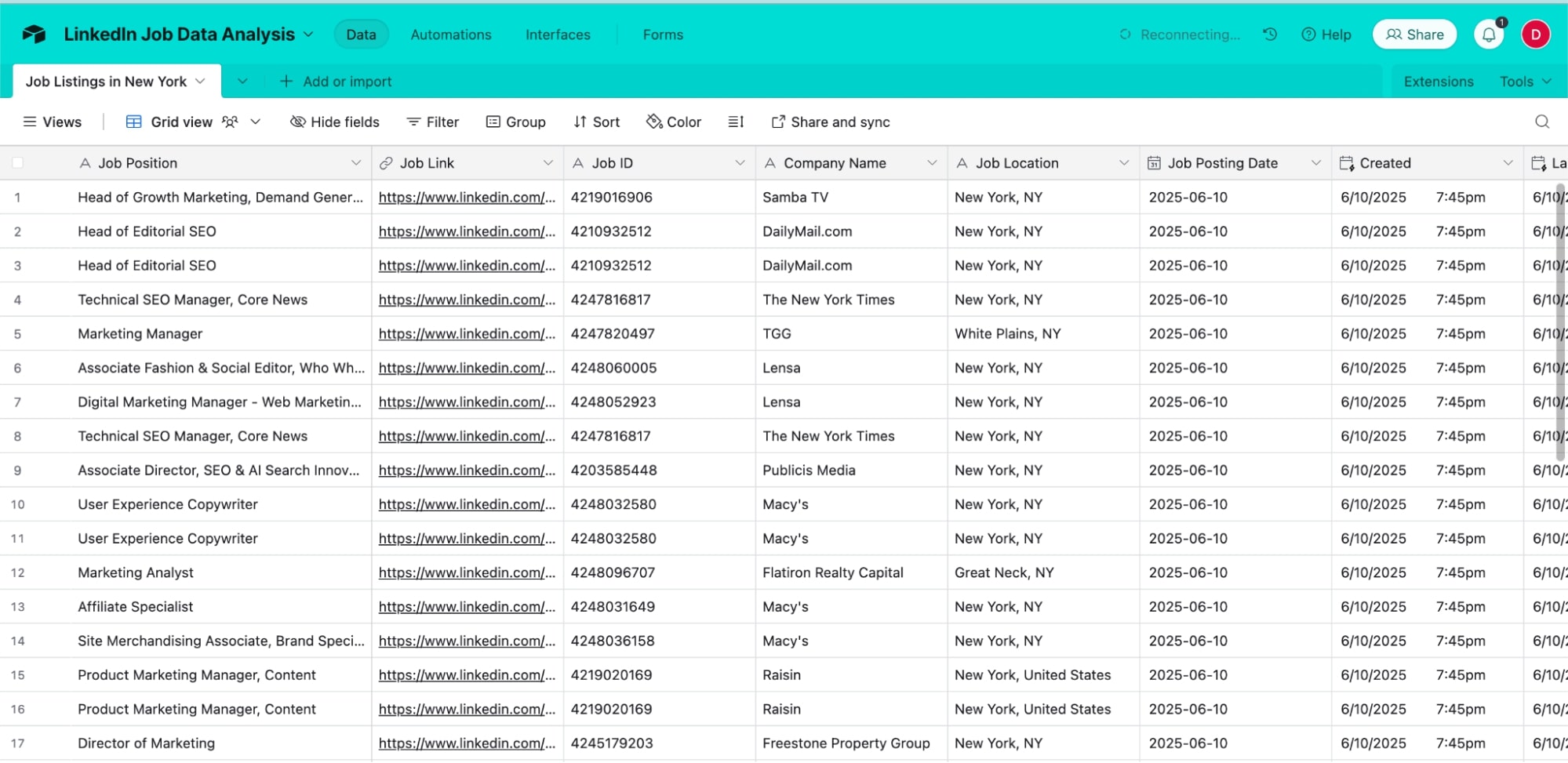1568x763 pixels.
Task: Open Job Posting Date column menu
Action: click(x=1316, y=163)
